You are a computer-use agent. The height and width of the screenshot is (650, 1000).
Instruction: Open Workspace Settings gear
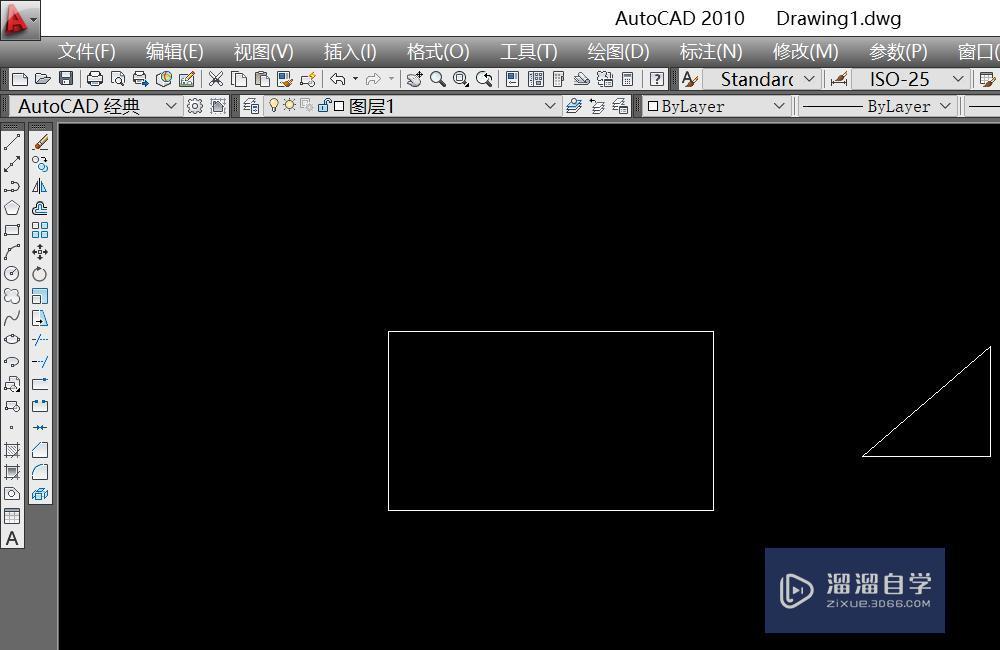click(x=195, y=106)
